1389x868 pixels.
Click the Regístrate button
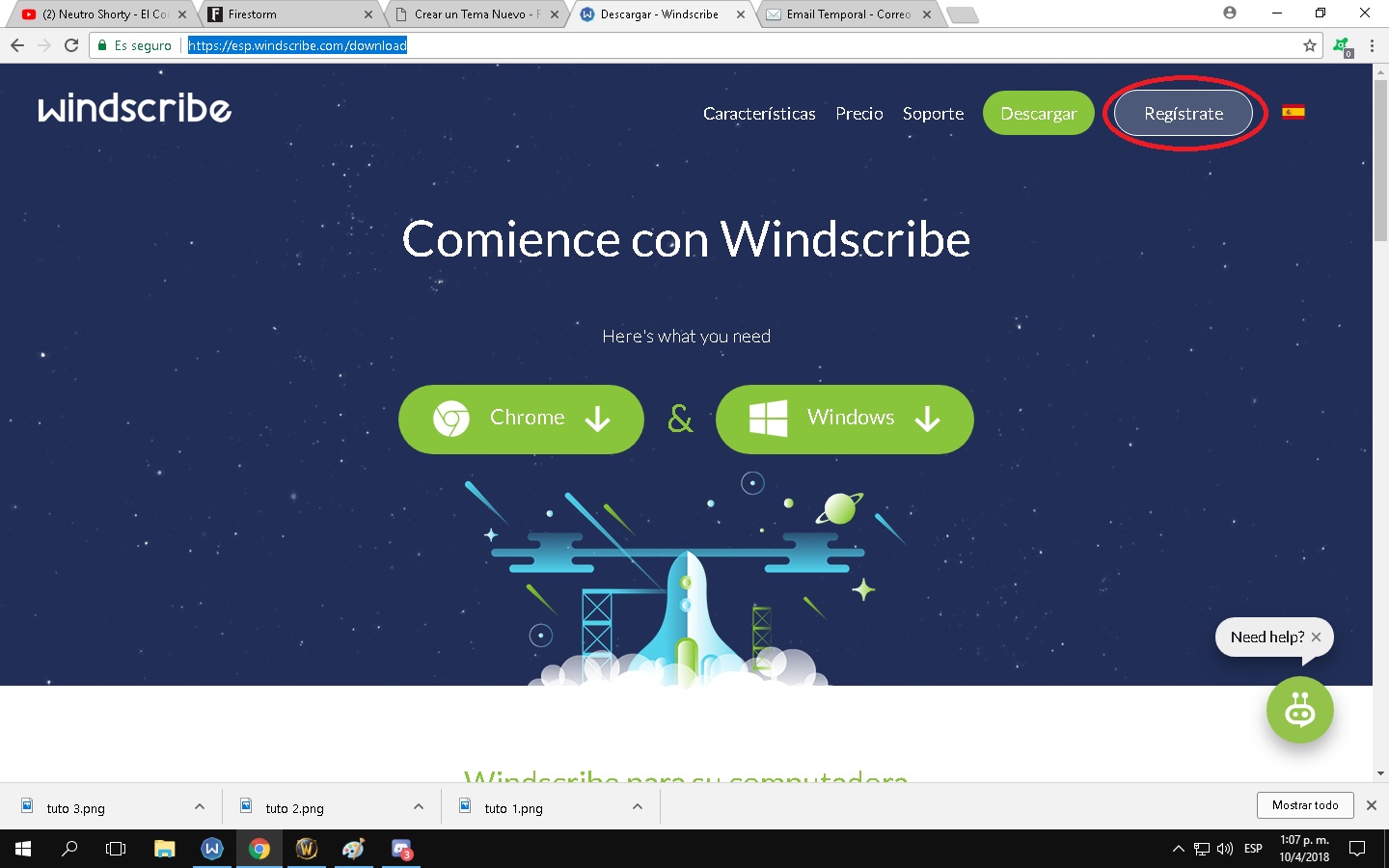tap(1184, 113)
